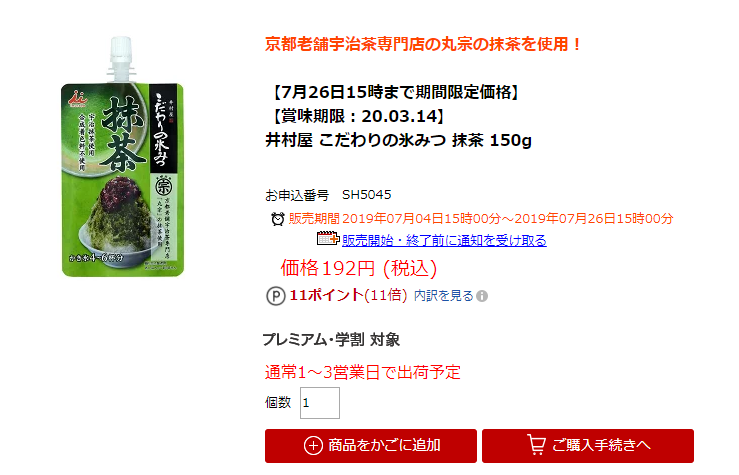Open the 販売開始・終了前に通知を受け取る link

pos(444,240)
